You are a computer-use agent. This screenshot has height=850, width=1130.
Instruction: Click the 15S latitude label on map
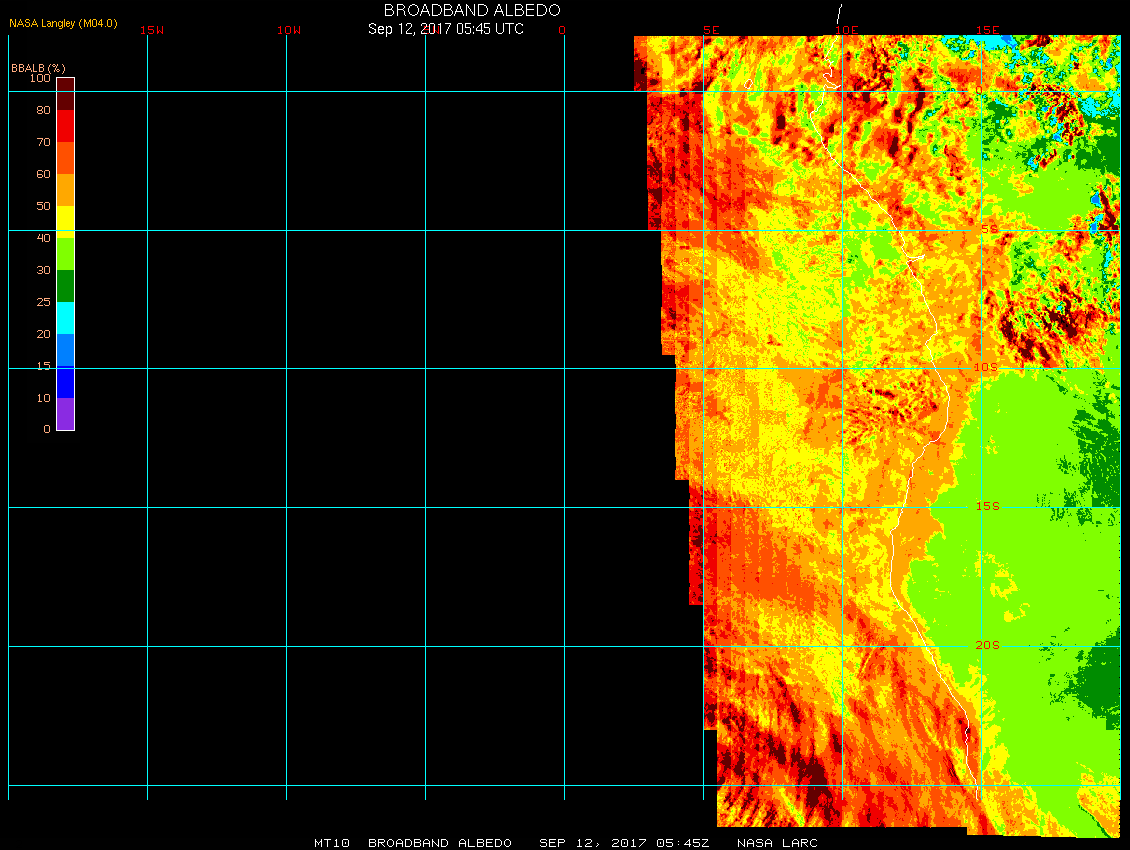987,506
